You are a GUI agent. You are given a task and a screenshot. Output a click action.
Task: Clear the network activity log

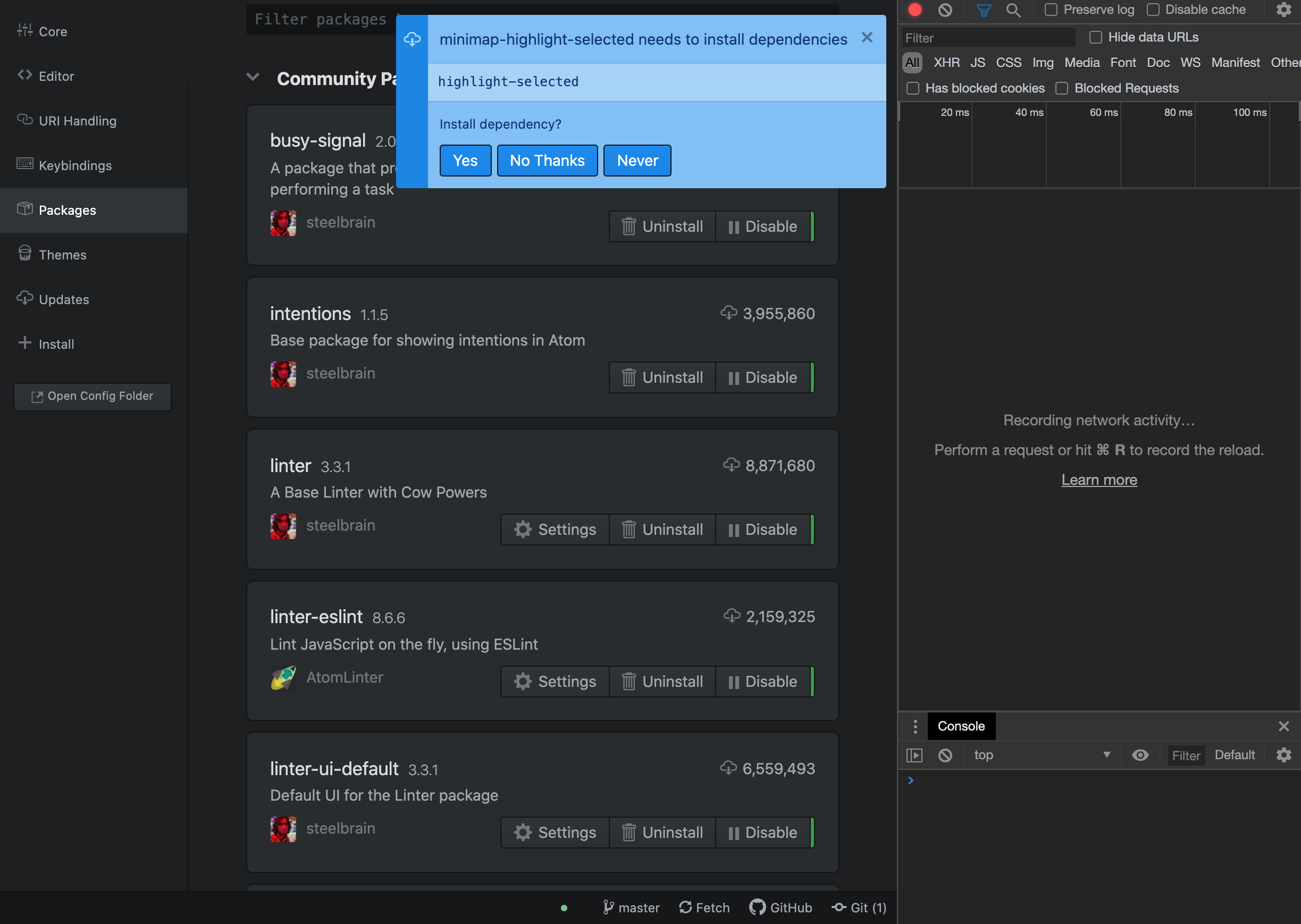(x=945, y=10)
